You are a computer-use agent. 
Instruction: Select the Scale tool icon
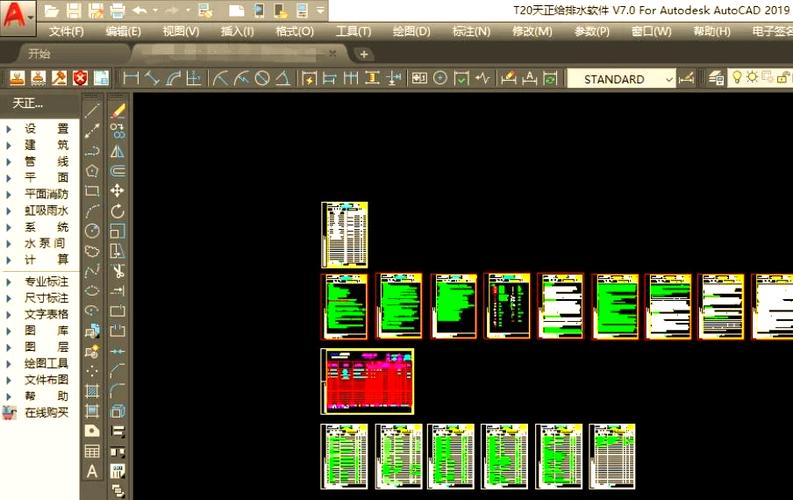pos(117,231)
